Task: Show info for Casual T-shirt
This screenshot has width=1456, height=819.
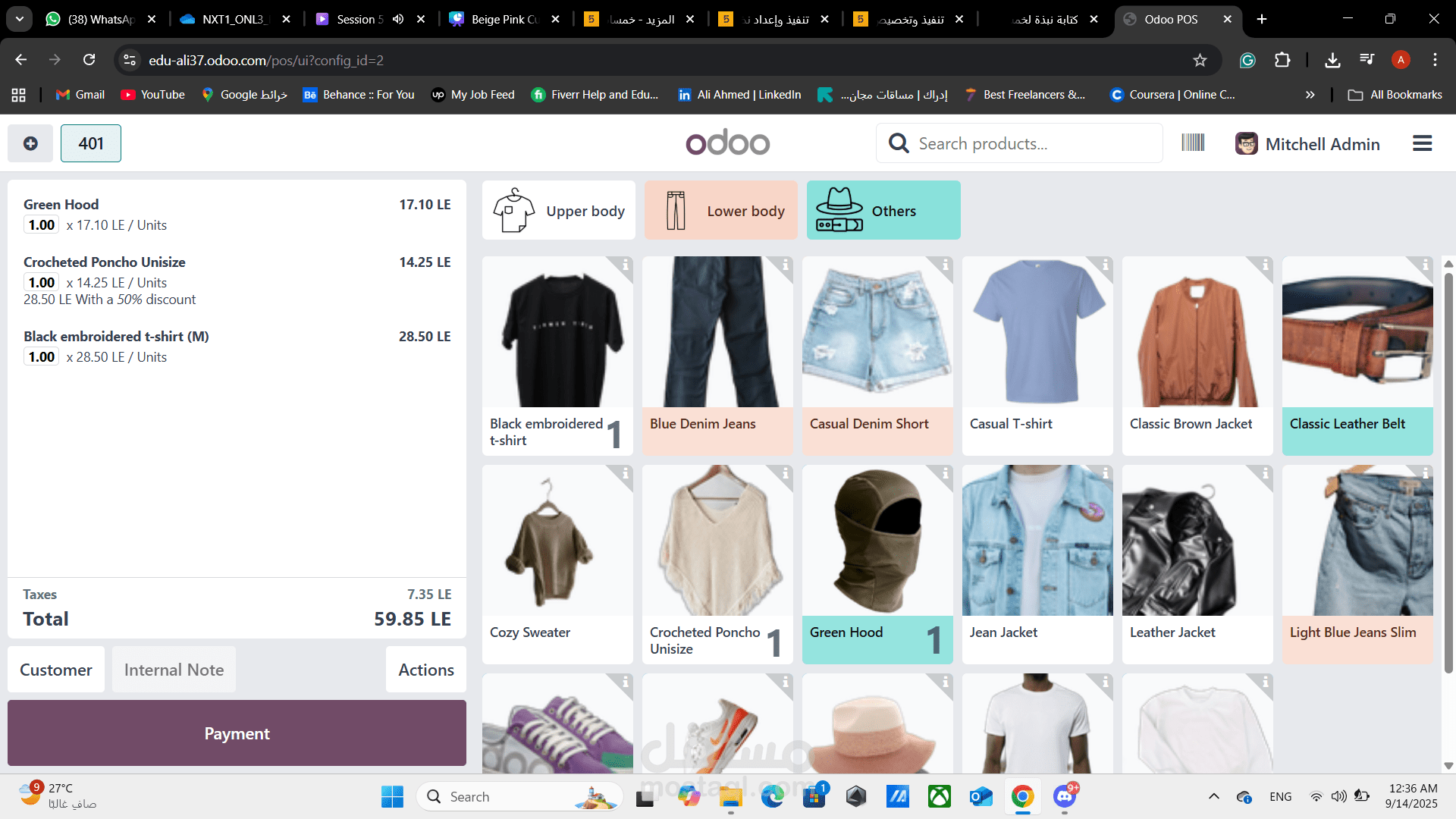Action: 1105,265
